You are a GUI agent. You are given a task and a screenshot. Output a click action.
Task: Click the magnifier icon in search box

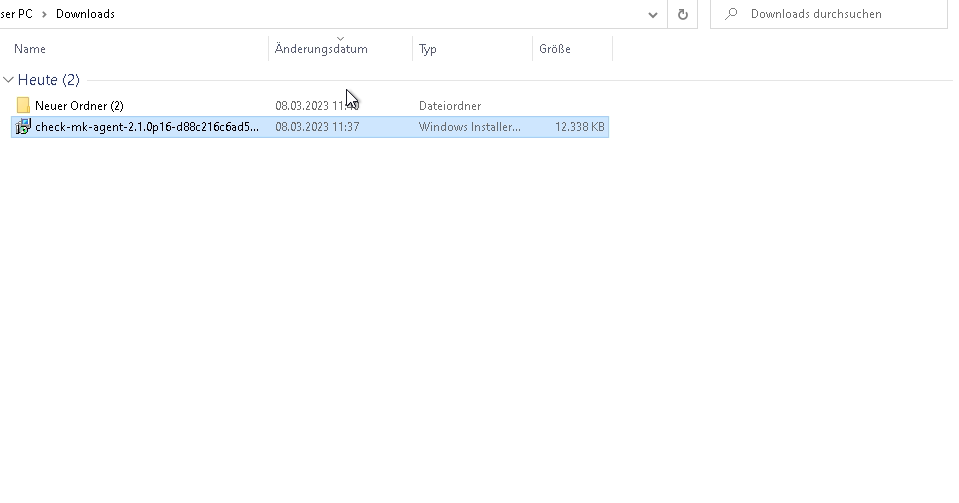click(x=731, y=14)
